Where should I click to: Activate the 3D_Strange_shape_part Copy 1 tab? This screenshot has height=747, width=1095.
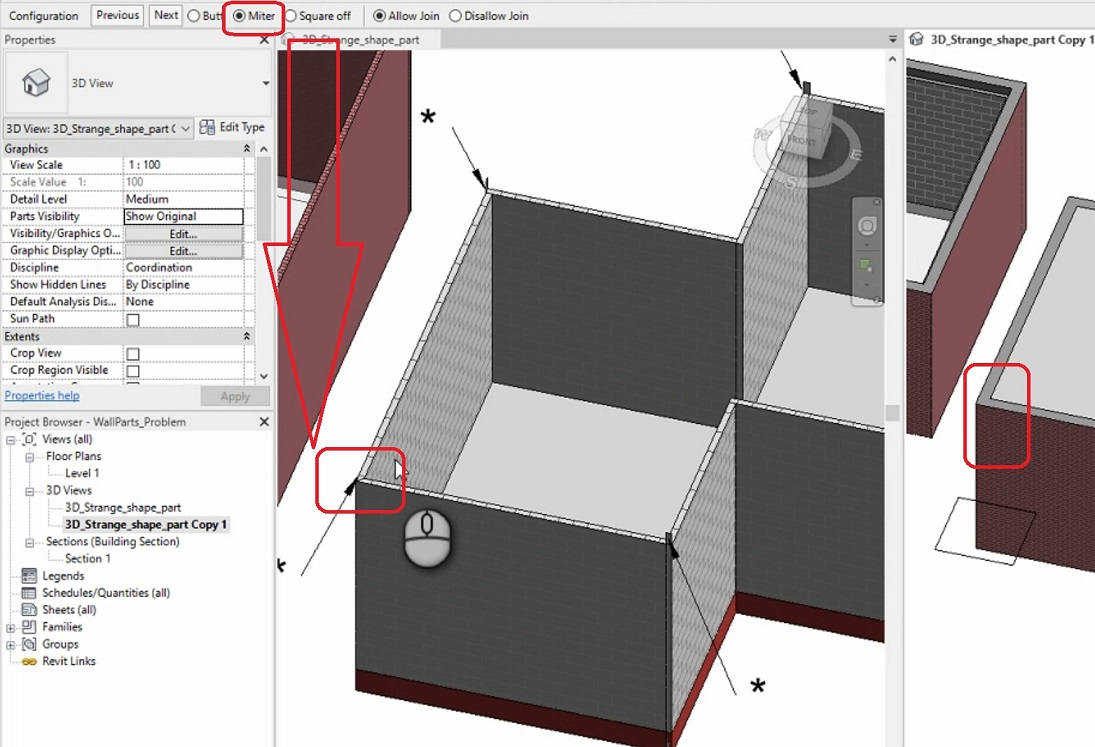(x=1002, y=37)
